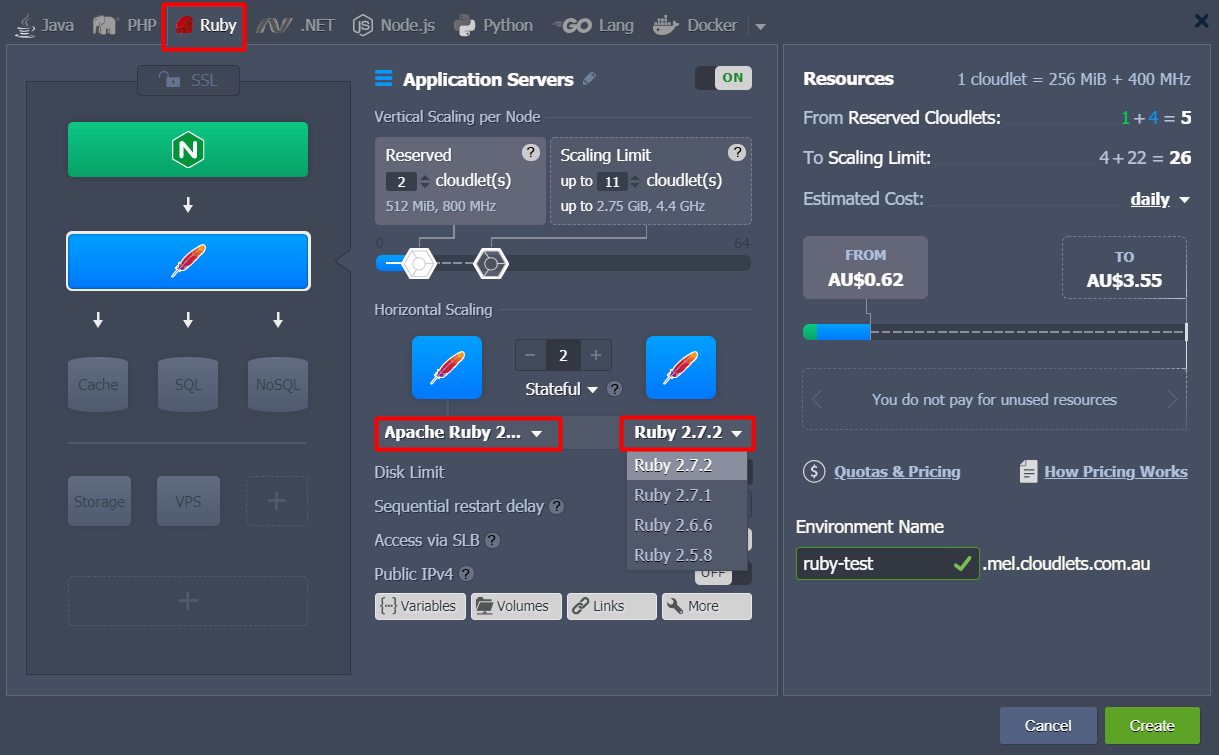
Task: Click the FROM AU$0.62 cost box
Action: click(865, 268)
